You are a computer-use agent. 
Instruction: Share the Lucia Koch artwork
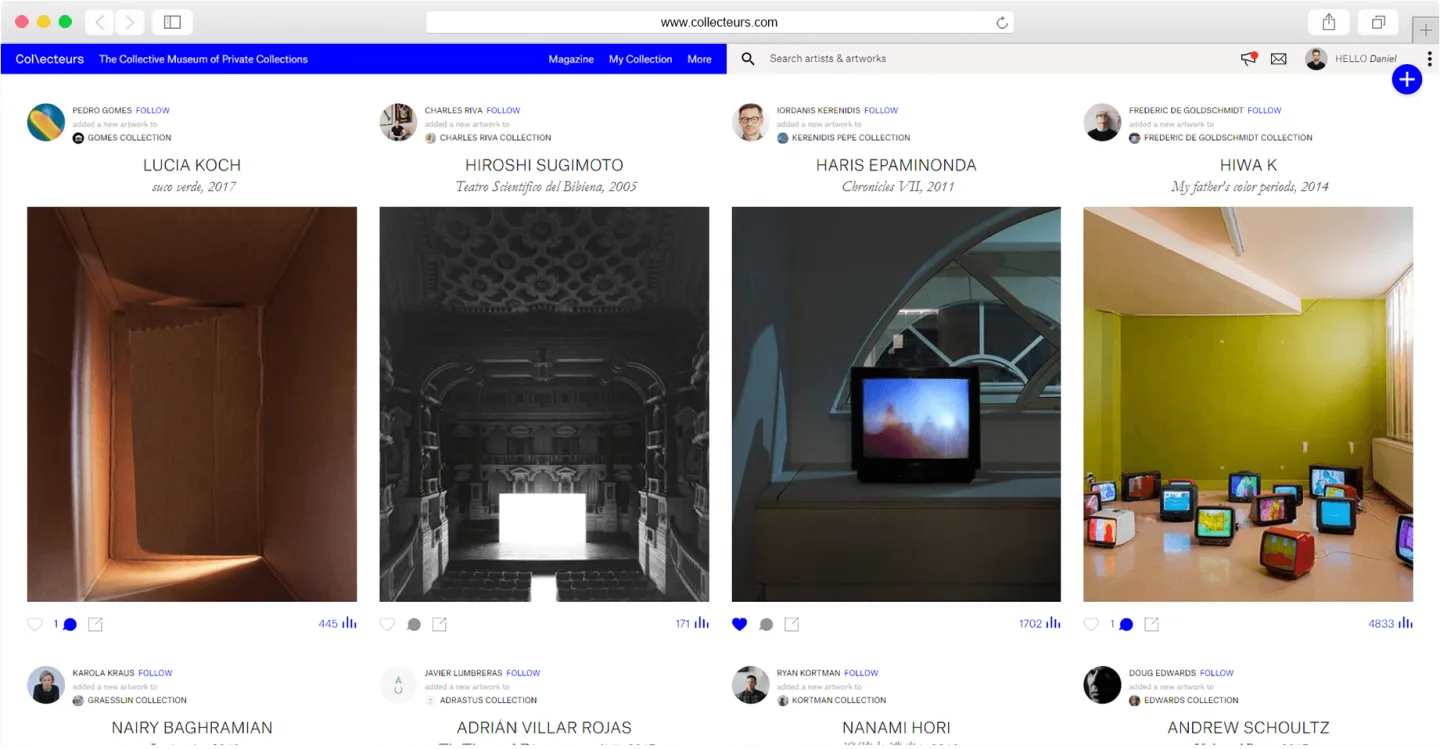95,624
